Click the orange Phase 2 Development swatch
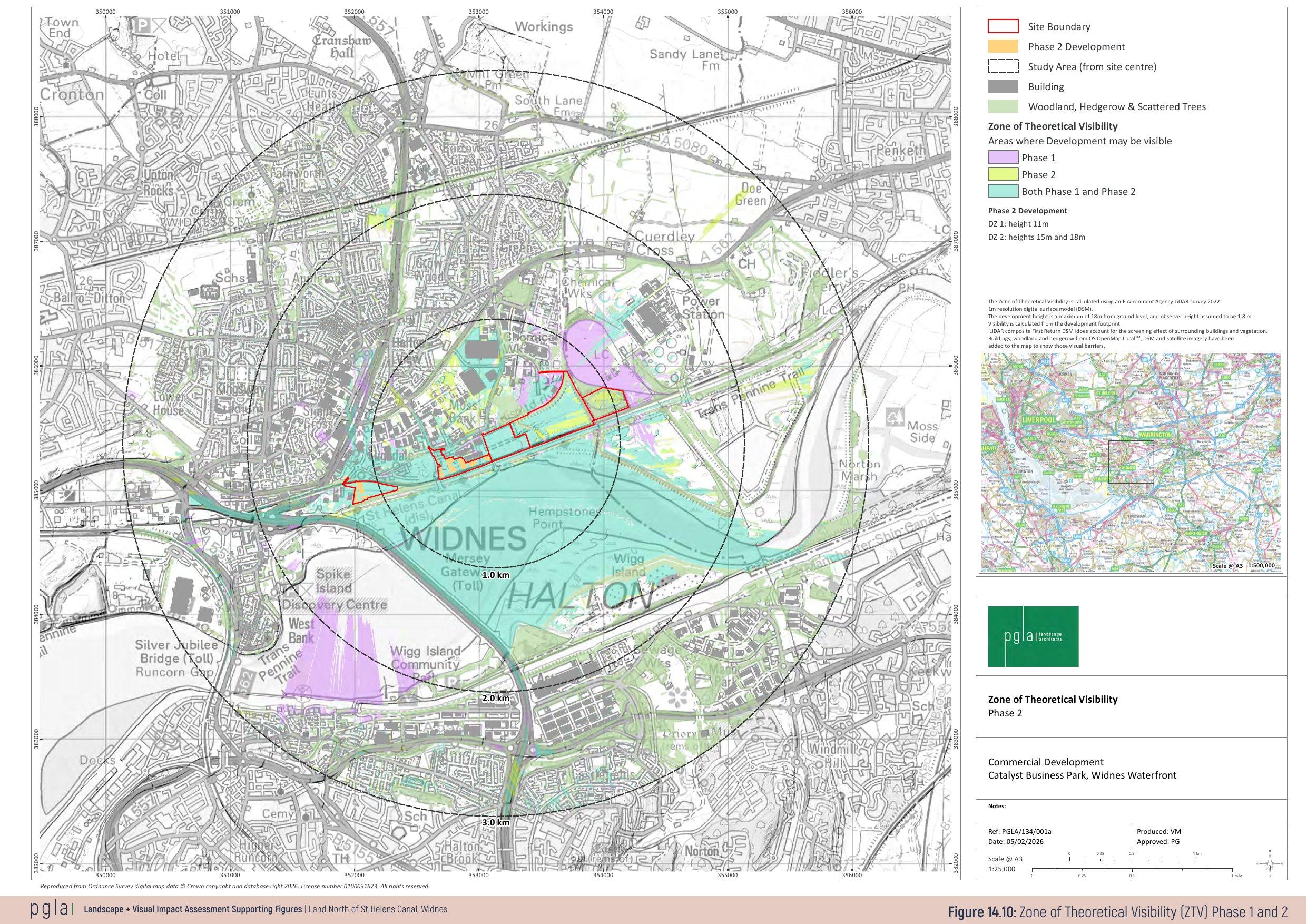This screenshot has width=1307, height=924. pos(1003,47)
